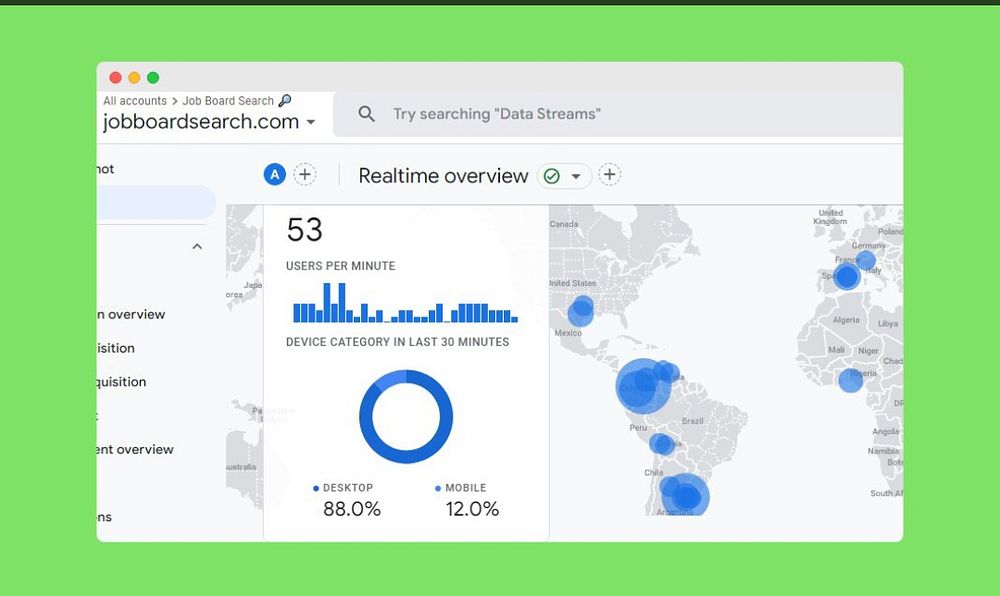Click the Desktop legend entry
1000x596 pixels.
click(343, 488)
